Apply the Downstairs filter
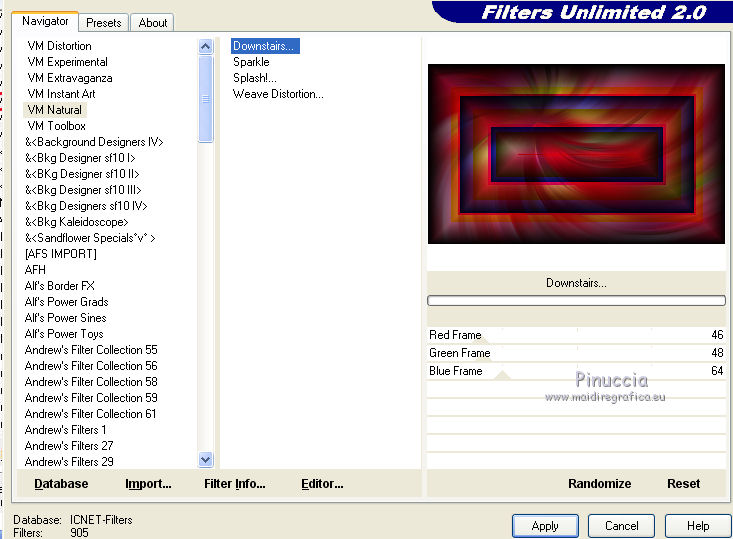 click(x=545, y=526)
